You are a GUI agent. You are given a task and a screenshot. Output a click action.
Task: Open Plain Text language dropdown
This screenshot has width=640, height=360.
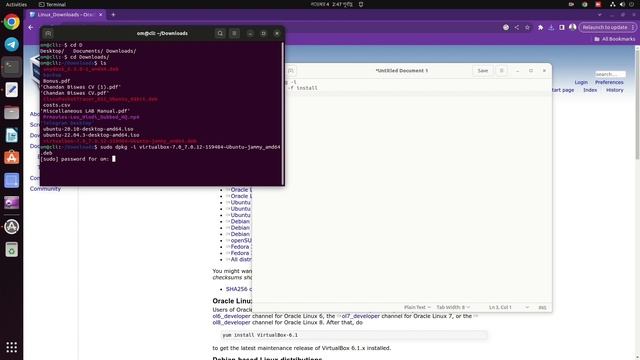click(x=417, y=307)
